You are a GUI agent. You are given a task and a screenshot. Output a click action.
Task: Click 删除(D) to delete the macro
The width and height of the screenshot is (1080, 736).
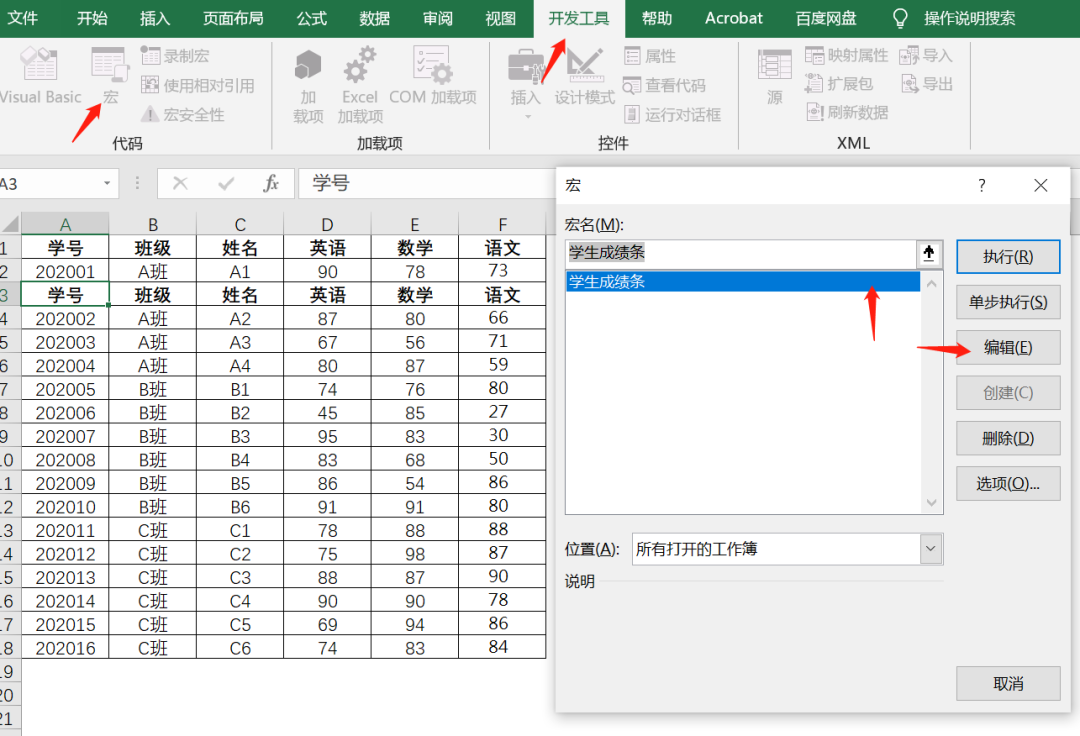pos(1008,438)
